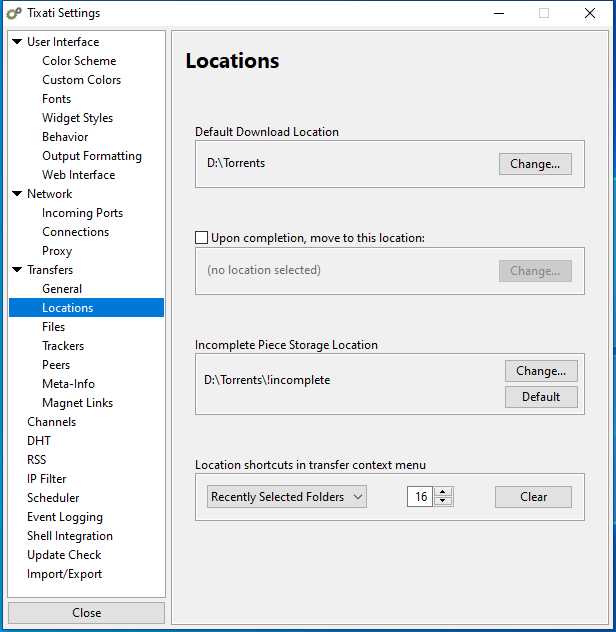The height and width of the screenshot is (632, 616).
Task: Open Update Check settings
Action: pos(64,555)
